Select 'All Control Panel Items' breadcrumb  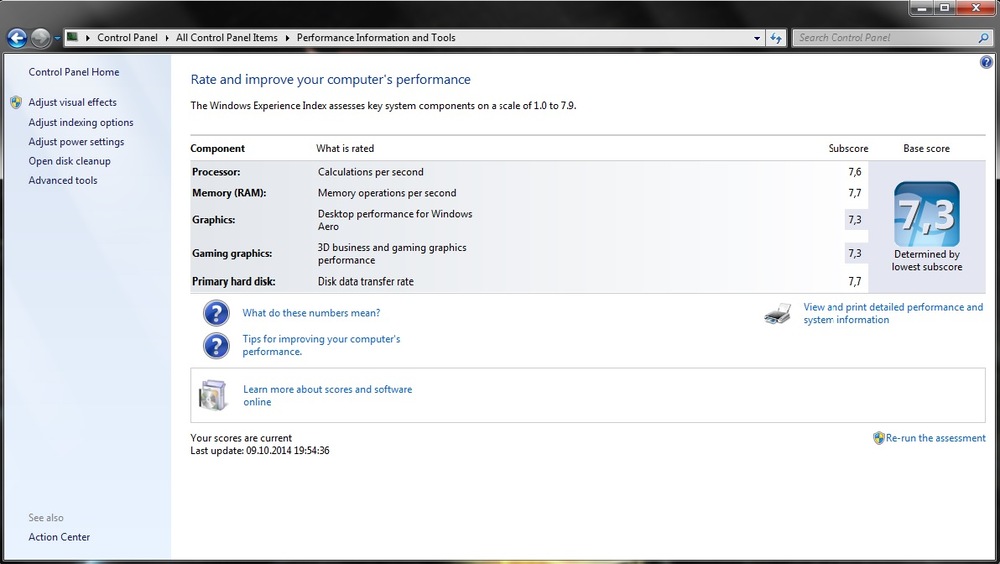[226, 38]
